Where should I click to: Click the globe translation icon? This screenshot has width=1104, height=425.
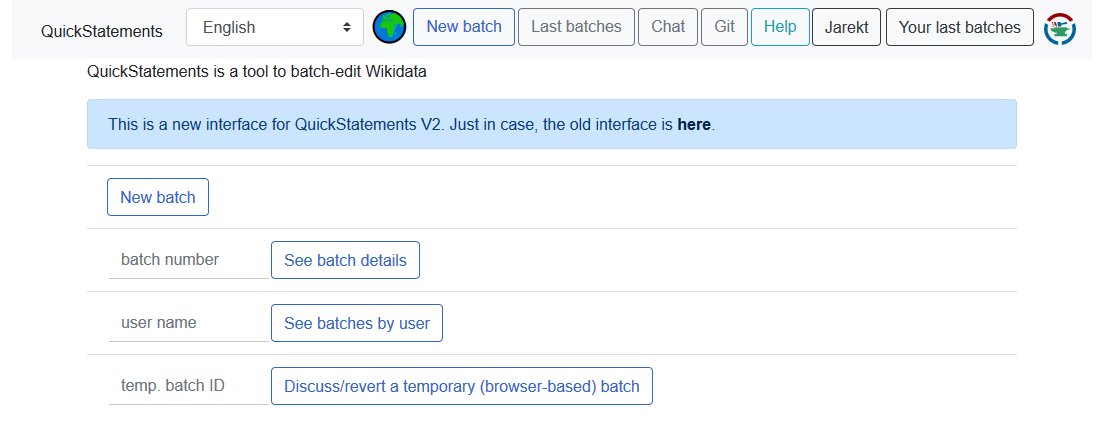(389, 28)
